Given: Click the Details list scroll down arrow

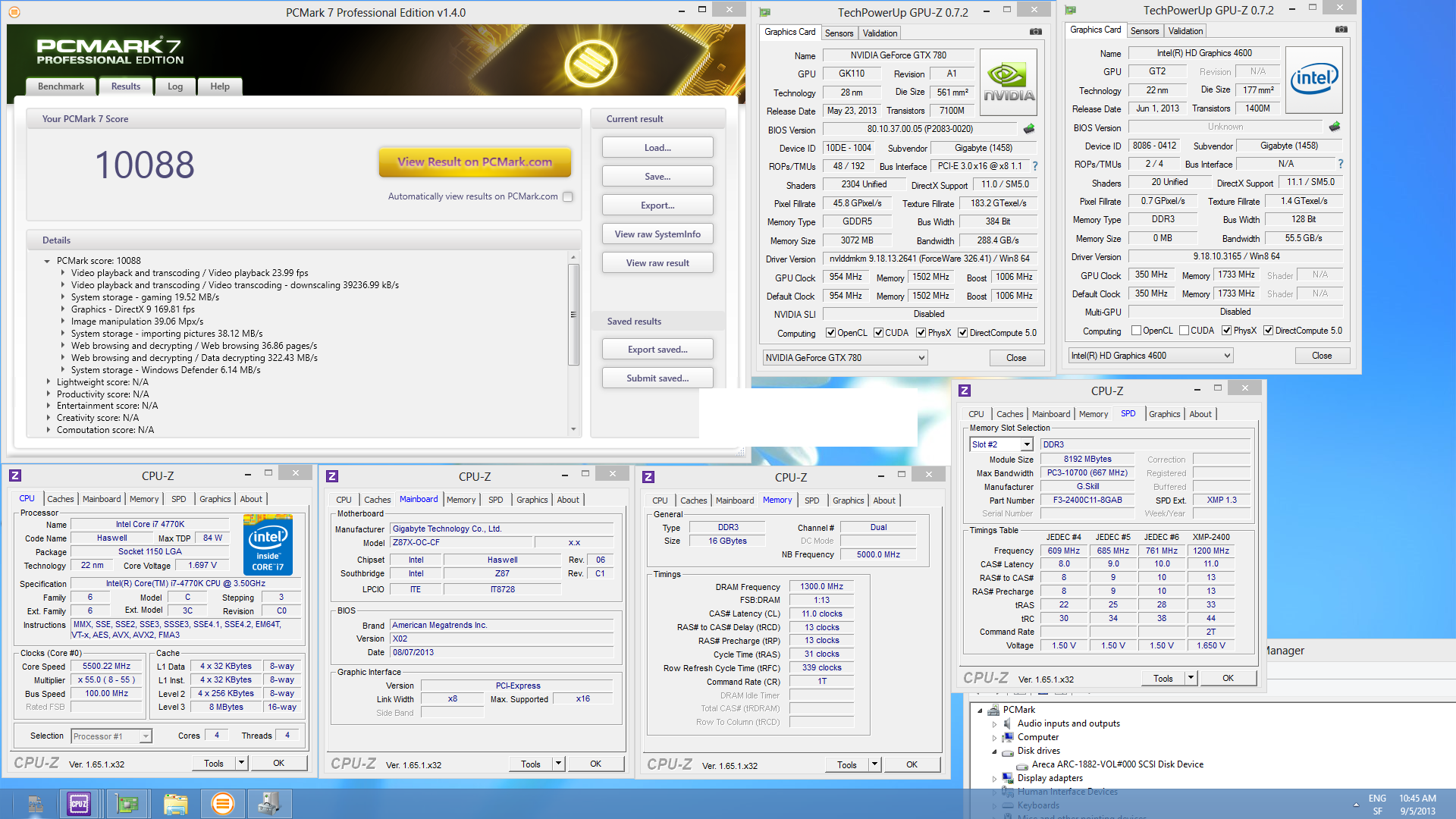Looking at the screenshot, I should click(573, 429).
